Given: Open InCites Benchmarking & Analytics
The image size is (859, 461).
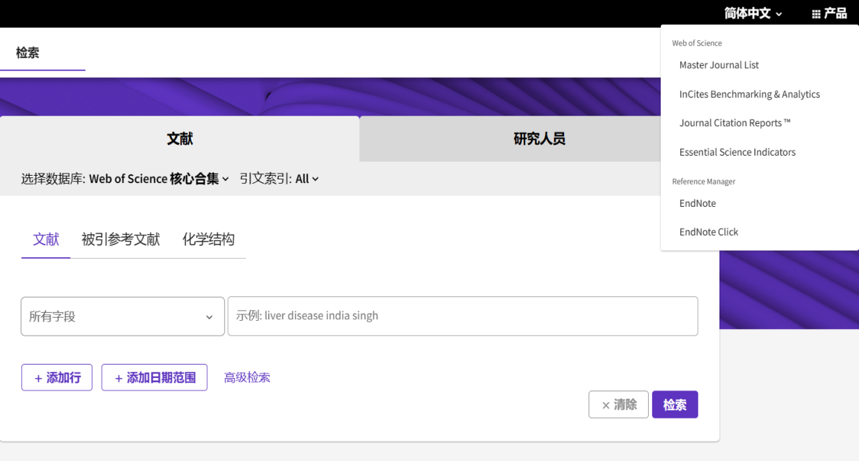Looking at the screenshot, I should point(749,94).
